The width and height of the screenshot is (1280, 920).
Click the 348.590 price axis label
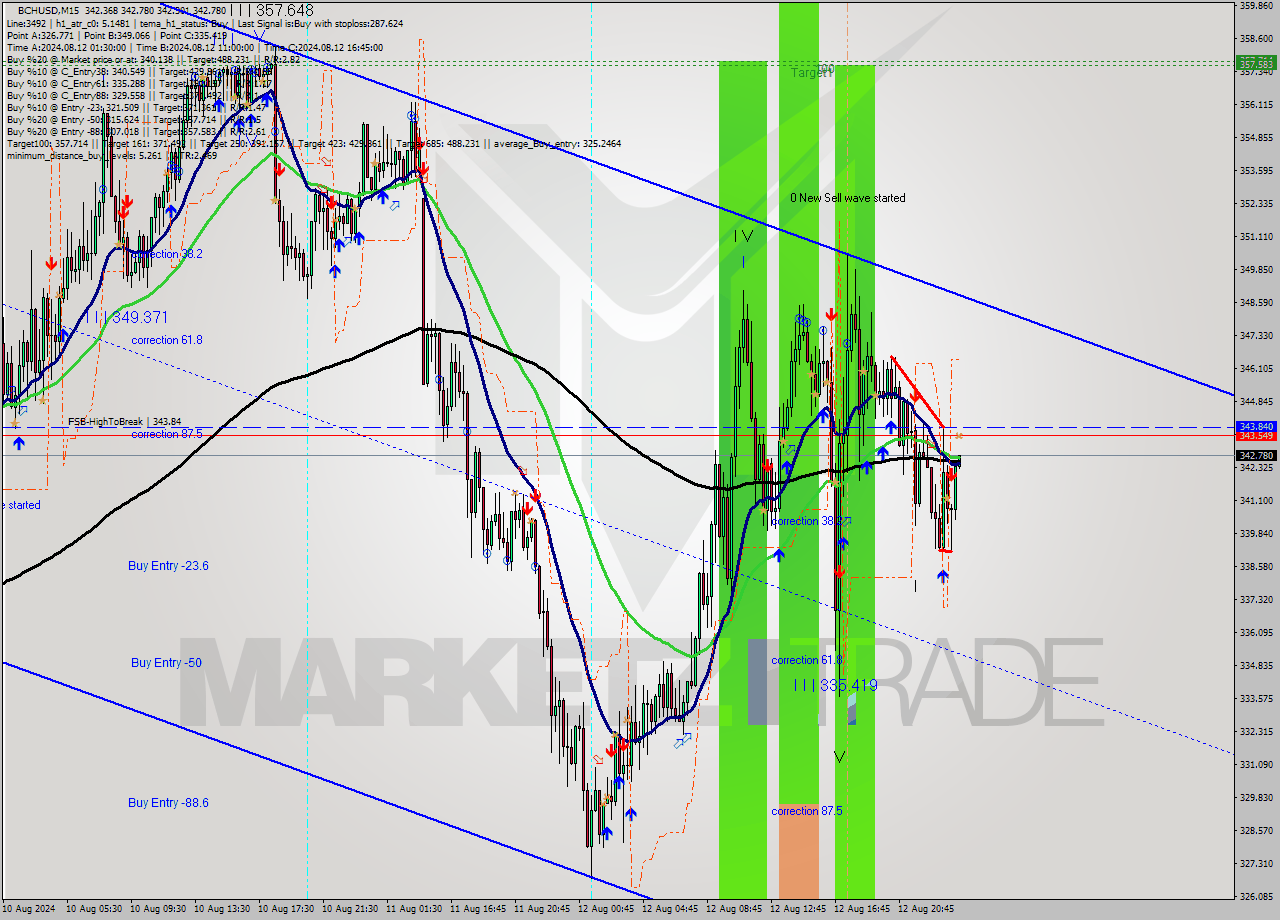[x=1256, y=303]
